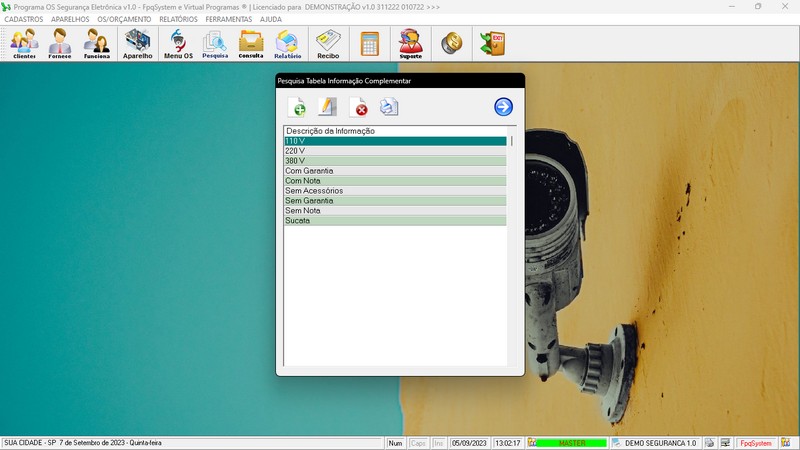This screenshot has width=800, height=450.
Task: Select the 220 V row
Action: click(x=395, y=151)
